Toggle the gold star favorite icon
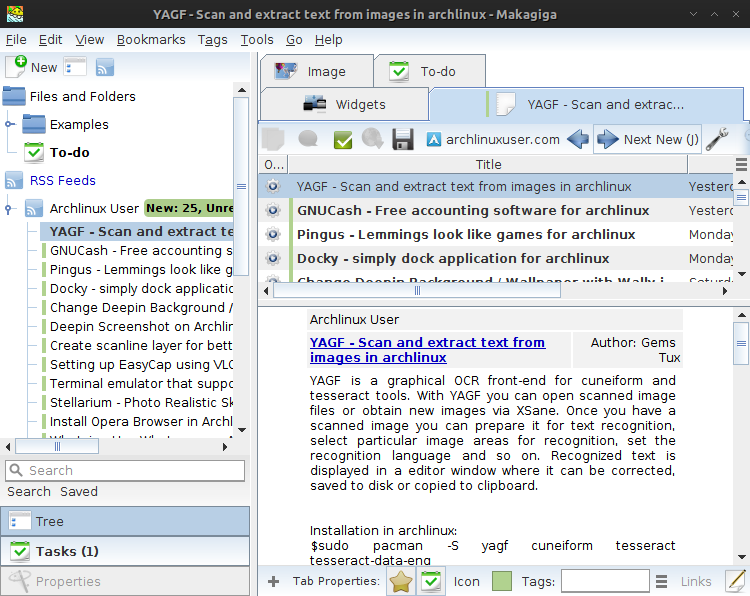The height and width of the screenshot is (596, 750). point(400,581)
